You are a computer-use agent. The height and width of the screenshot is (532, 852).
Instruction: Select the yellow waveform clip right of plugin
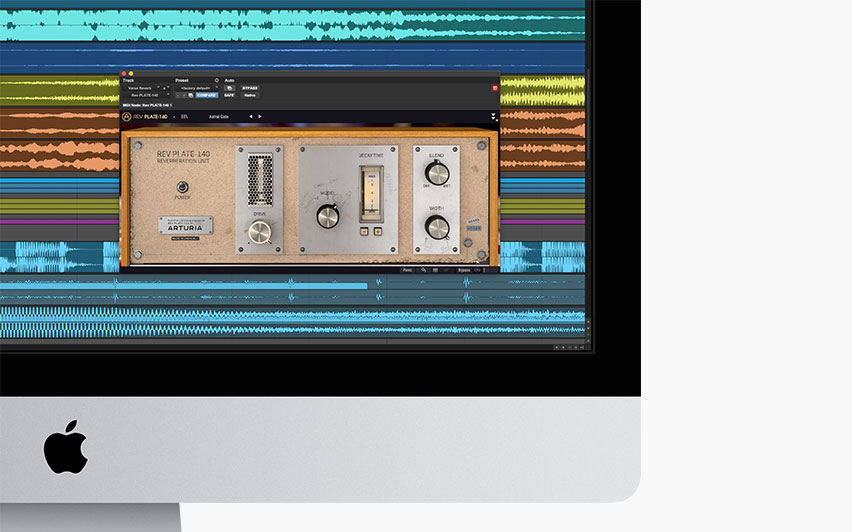click(x=542, y=90)
